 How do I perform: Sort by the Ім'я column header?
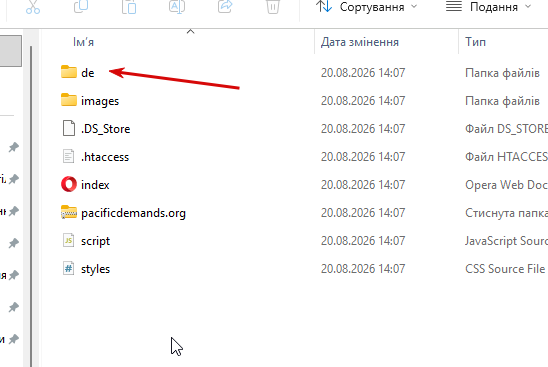point(83,42)
